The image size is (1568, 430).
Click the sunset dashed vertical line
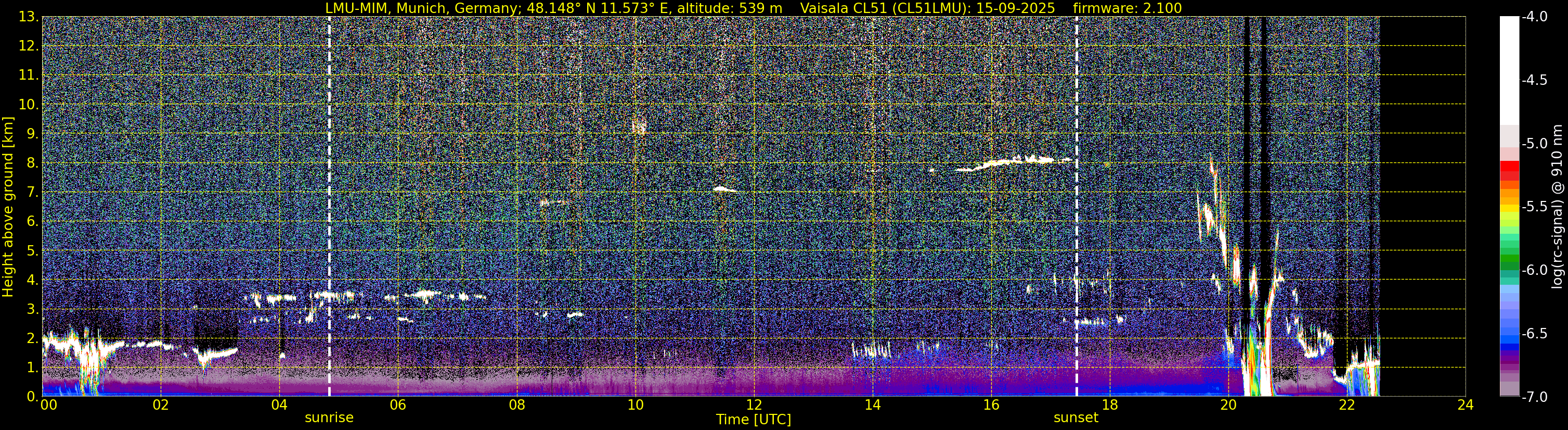(x=1076, y=206)
